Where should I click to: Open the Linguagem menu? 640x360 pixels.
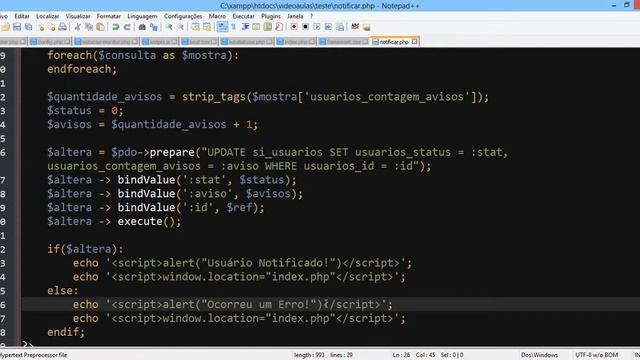[142, 16]
